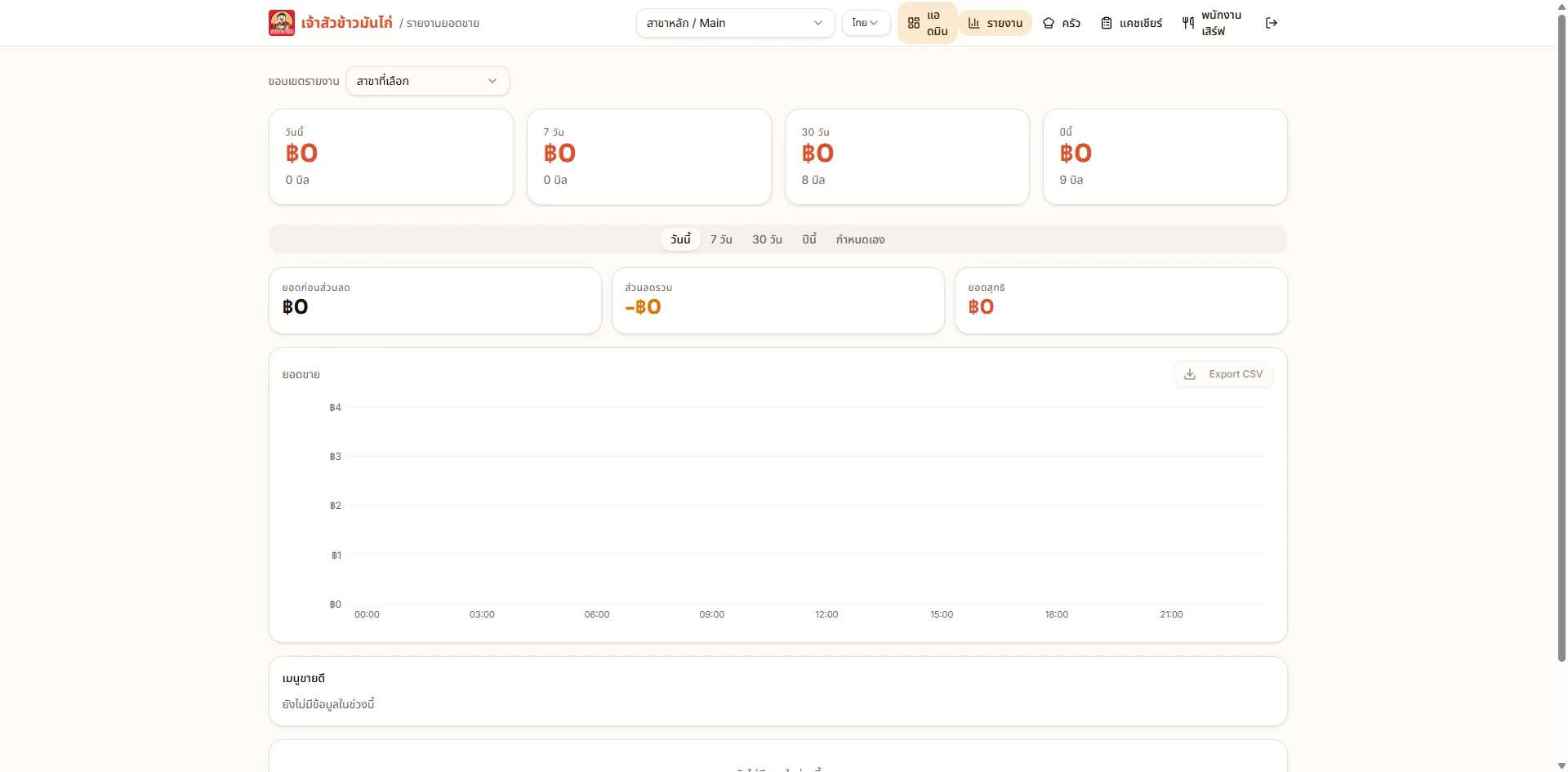This screenshot has width=1568, height=772.
Task: Open the กำหนดเอง custom range tab
Action: click(860, 239)
